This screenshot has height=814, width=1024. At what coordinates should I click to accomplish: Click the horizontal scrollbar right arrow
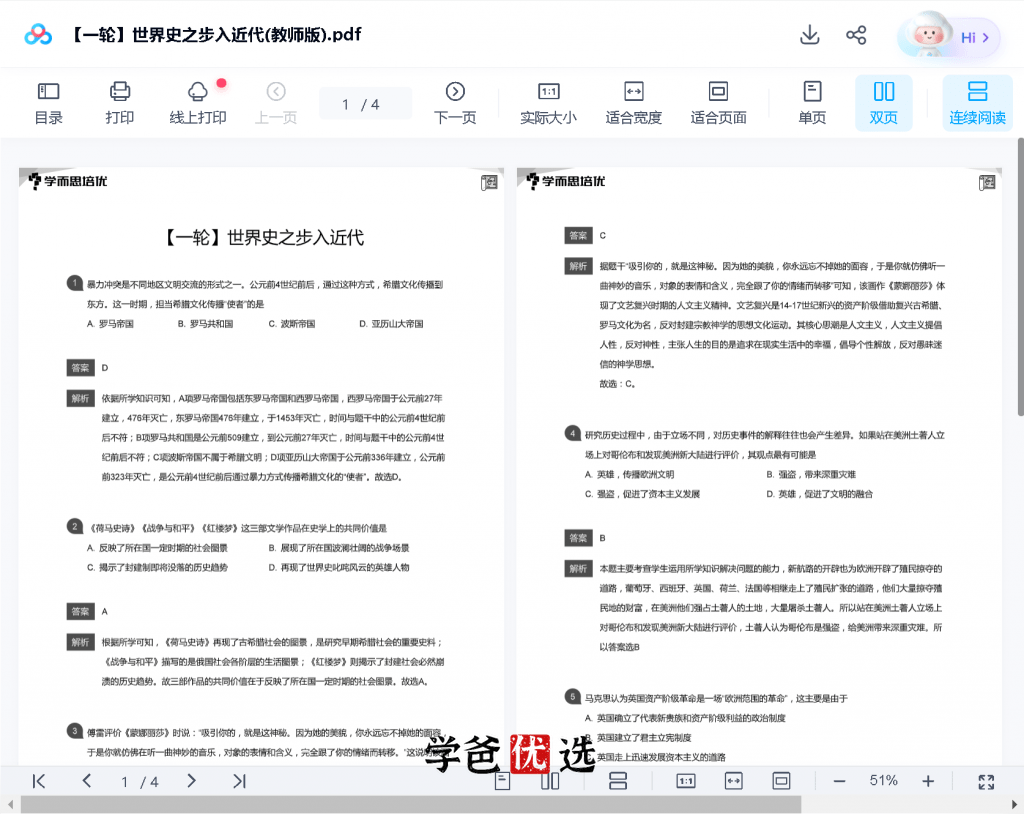pyautogui.click(x=1014, y=805)
